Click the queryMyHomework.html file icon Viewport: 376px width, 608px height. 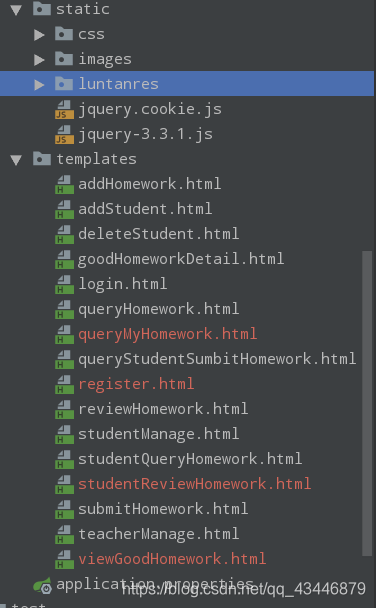click(64, 334)
